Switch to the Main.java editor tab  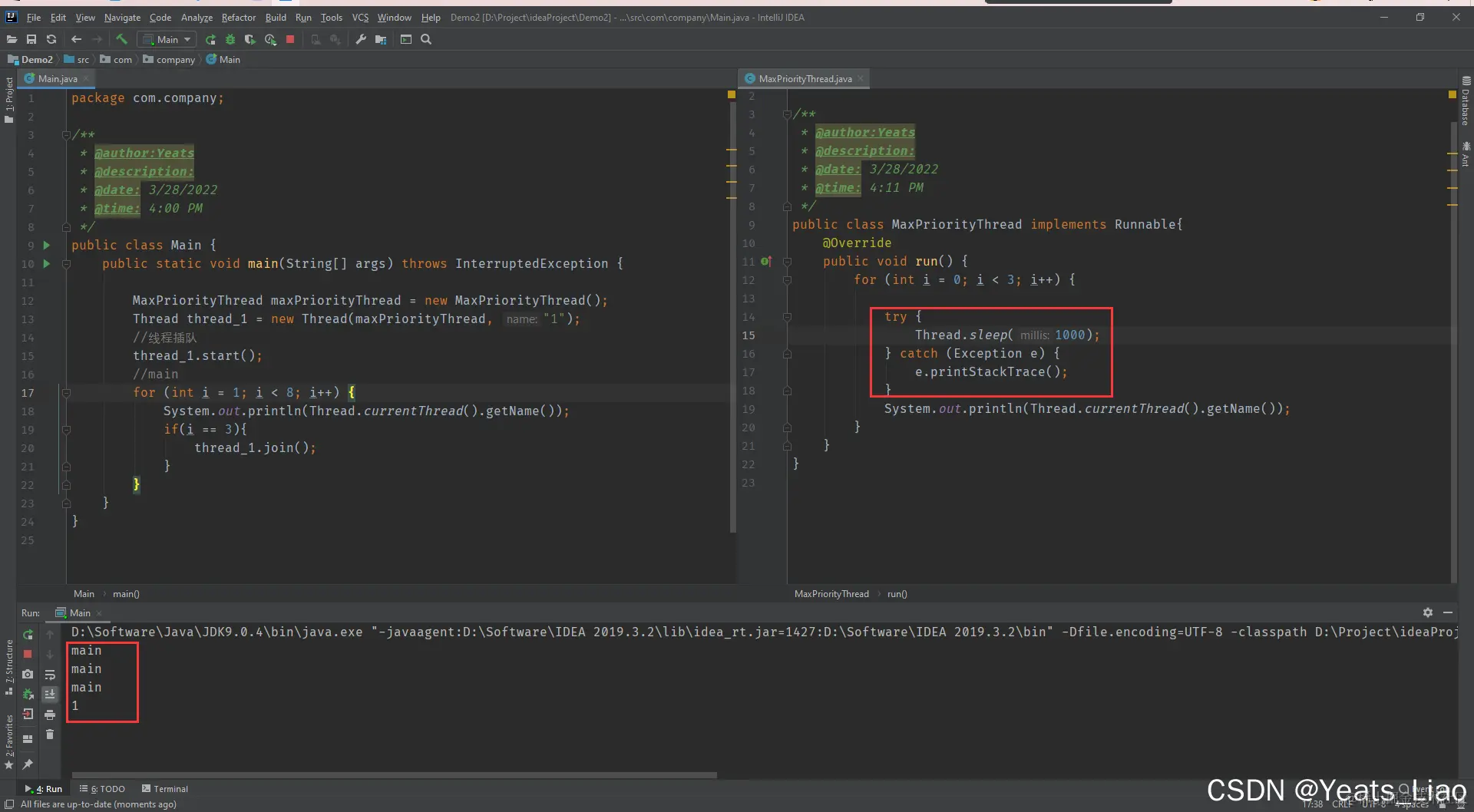58,78
